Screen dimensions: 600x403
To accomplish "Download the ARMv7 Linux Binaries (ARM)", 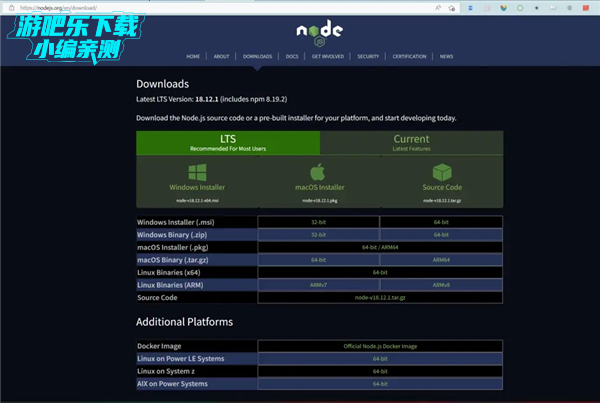I will click(318, 285).
